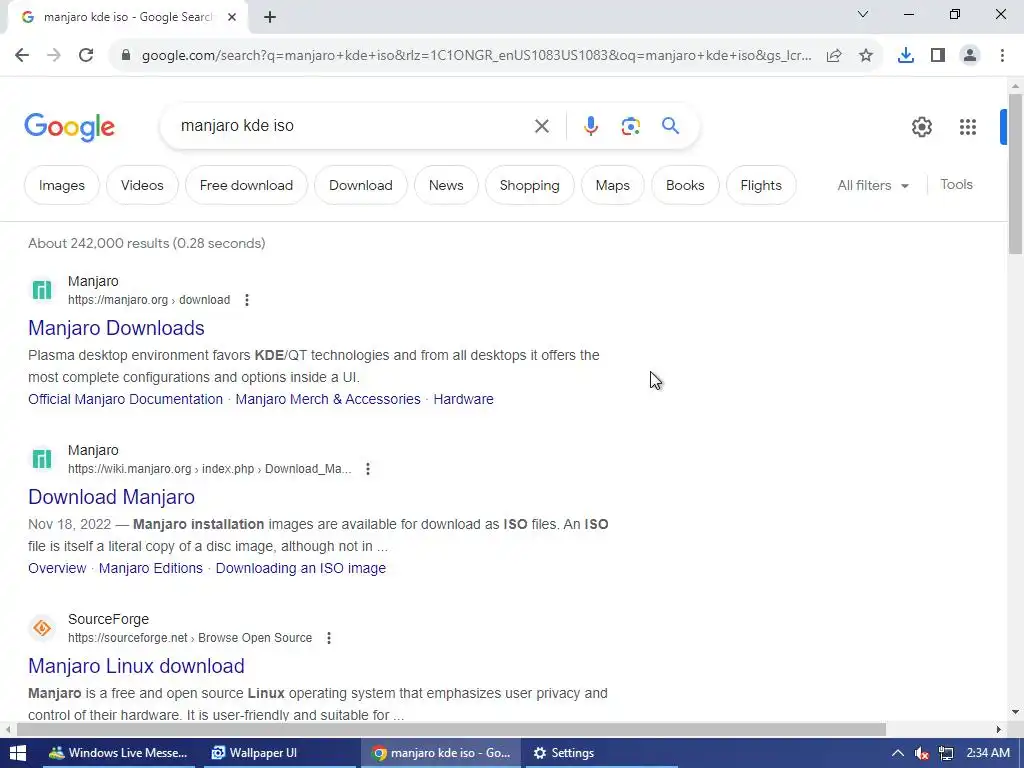The width and height of the screenshot is (1024, 768).
Task: Show hidden system tray icons
Action: coord(898,753)
